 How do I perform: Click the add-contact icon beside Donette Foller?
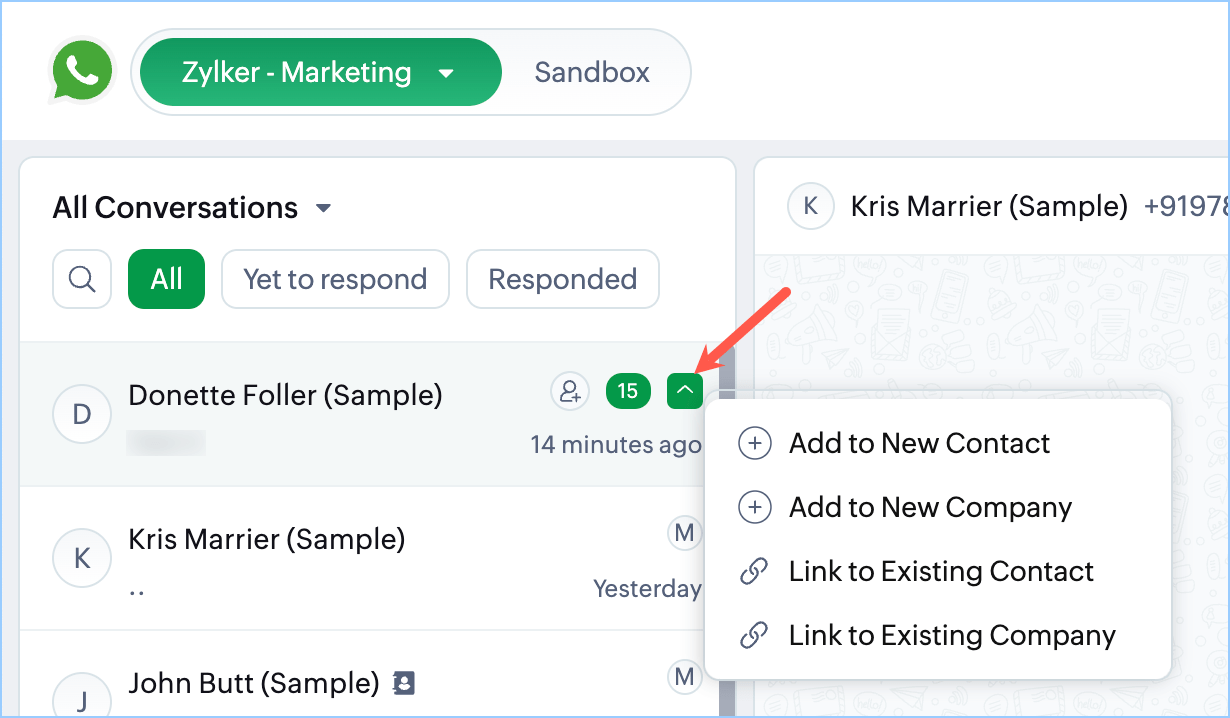[x=570, y=391]
